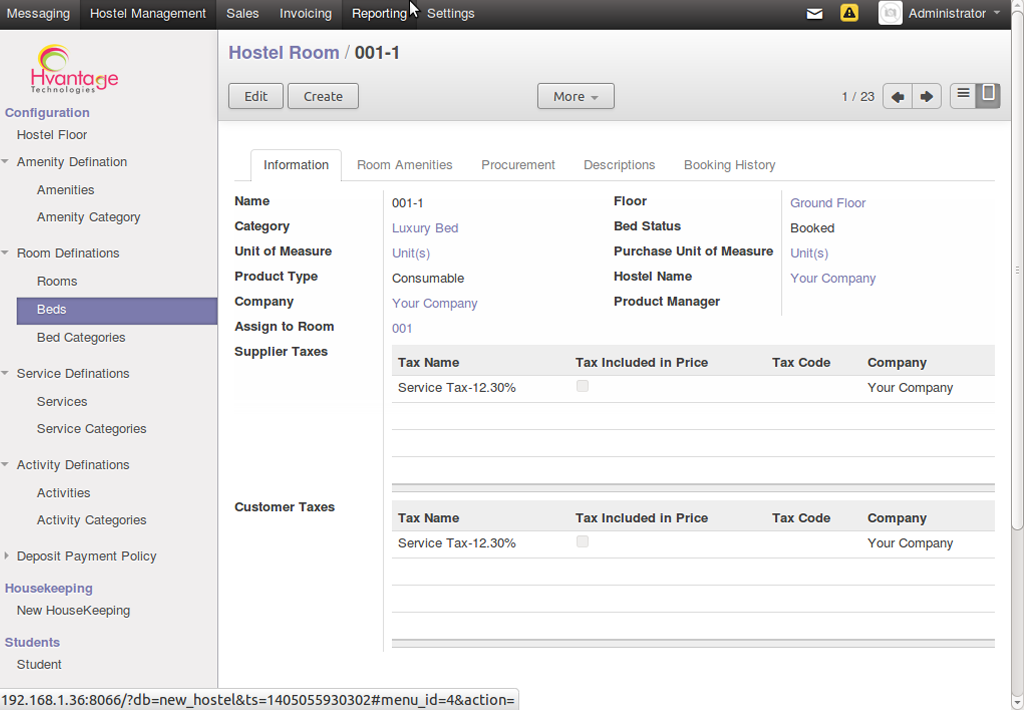The image size is (1024, 710).
Task: Switch to the Information tab
Action: [296, 165]
